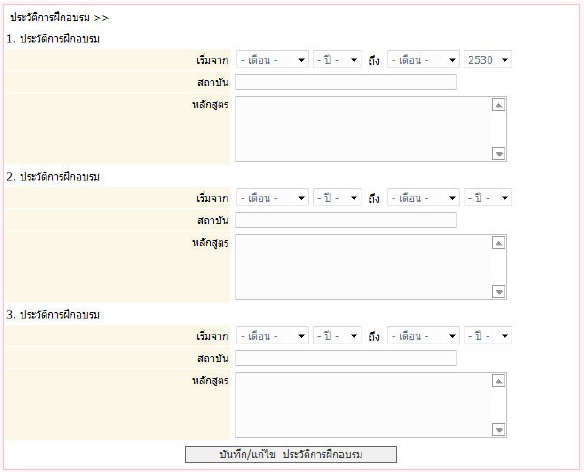Open the start year dropdown in section 1

pos(337,60)
